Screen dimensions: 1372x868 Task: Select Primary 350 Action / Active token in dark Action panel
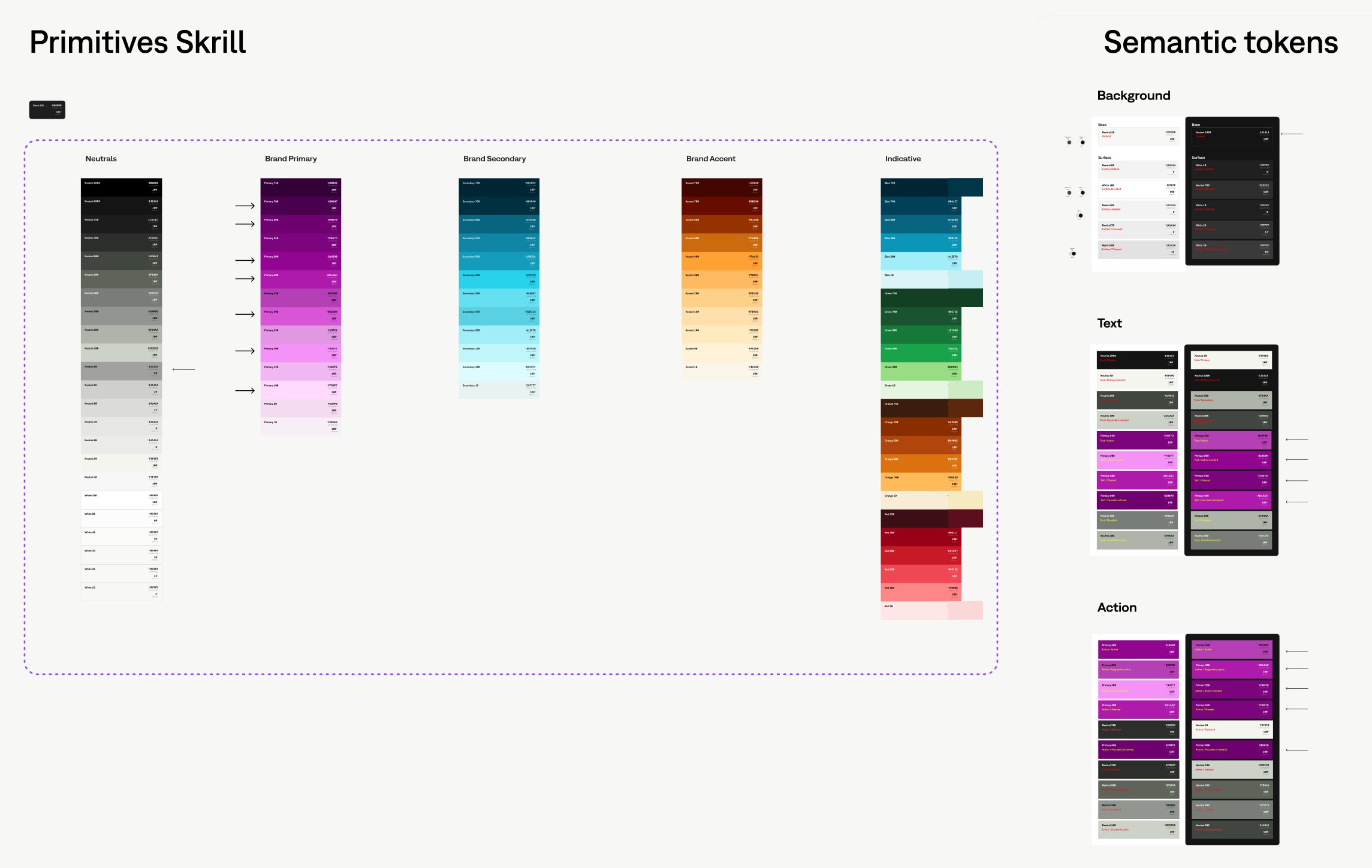1232,650
